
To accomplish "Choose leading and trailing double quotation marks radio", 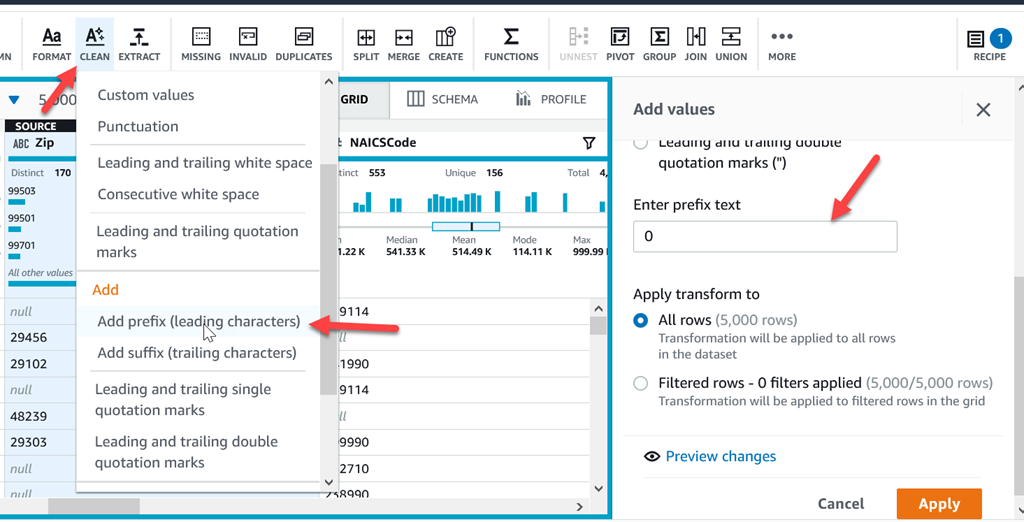I will (641, 146).
